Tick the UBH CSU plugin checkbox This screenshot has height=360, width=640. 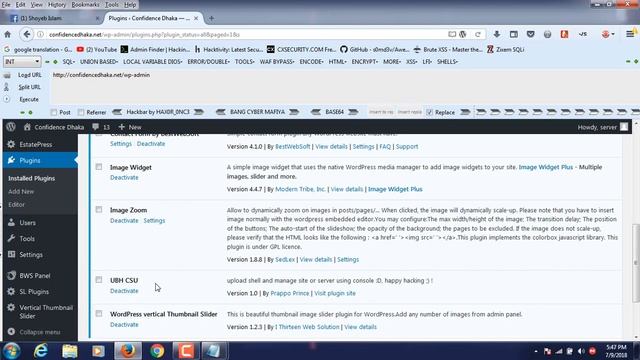[x=99, y=280]
